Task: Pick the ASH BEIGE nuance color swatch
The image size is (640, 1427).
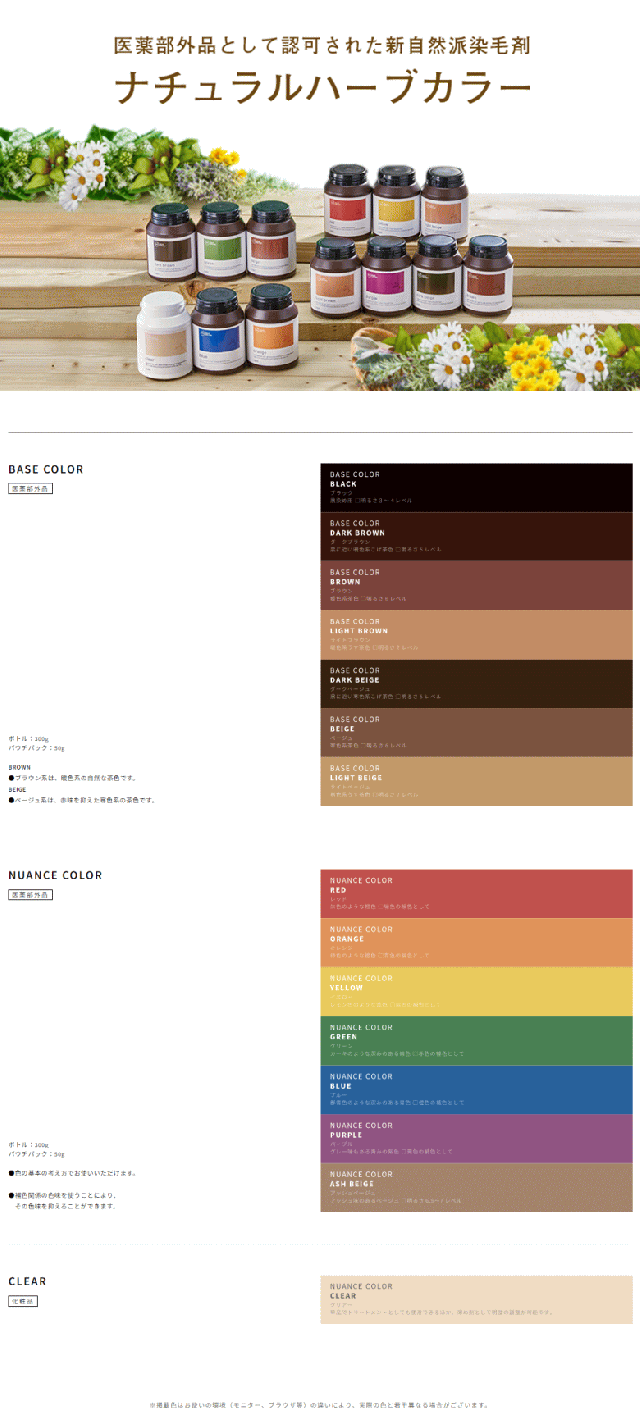Action: pos(476,1187)
